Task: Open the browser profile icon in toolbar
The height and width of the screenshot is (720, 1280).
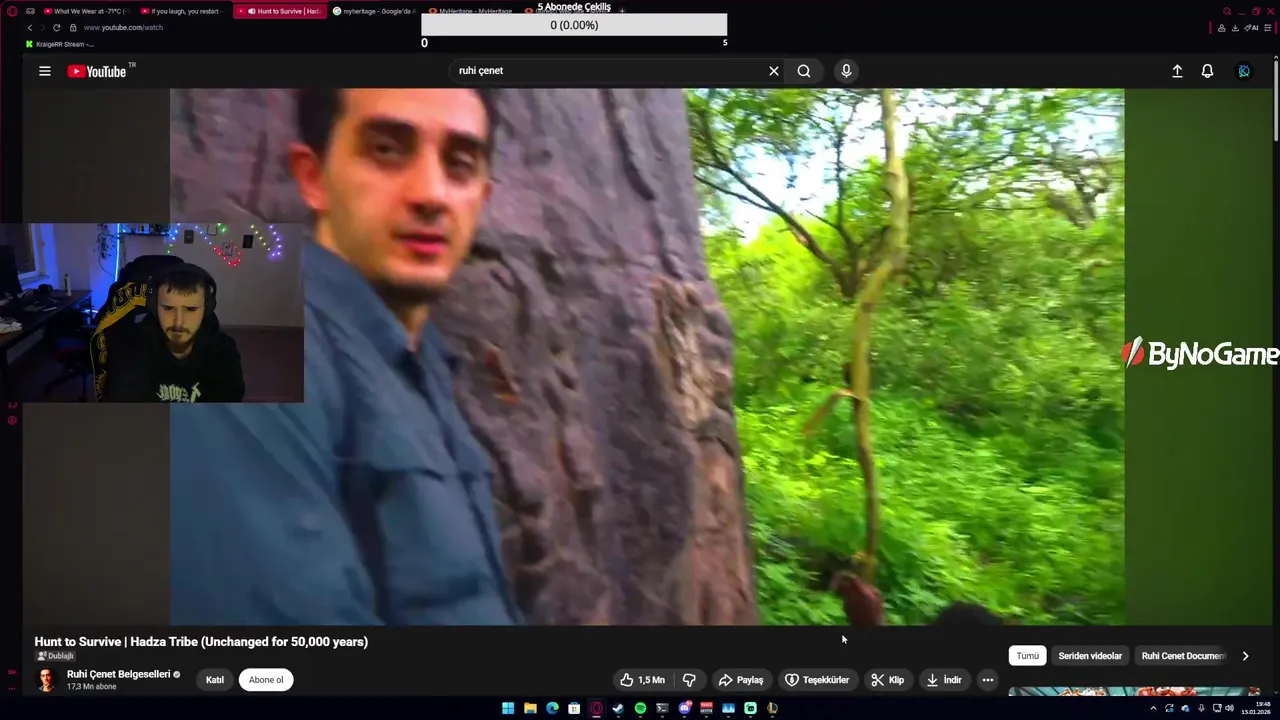Action: pos(1221,28)
